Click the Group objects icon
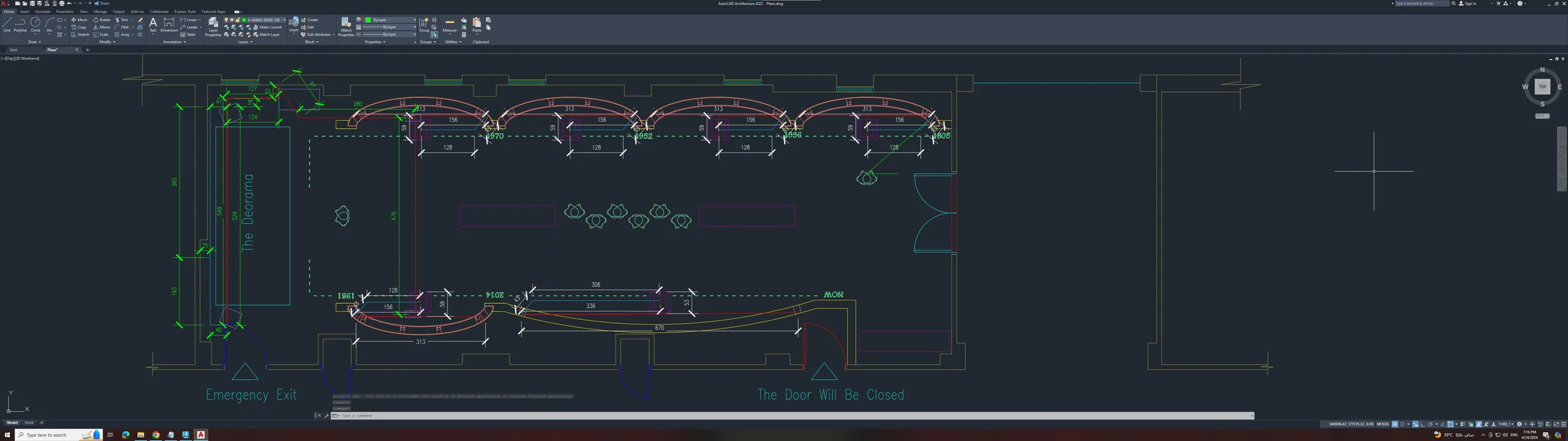This screenshot has height=441, width=1568. tap(424, 24)
